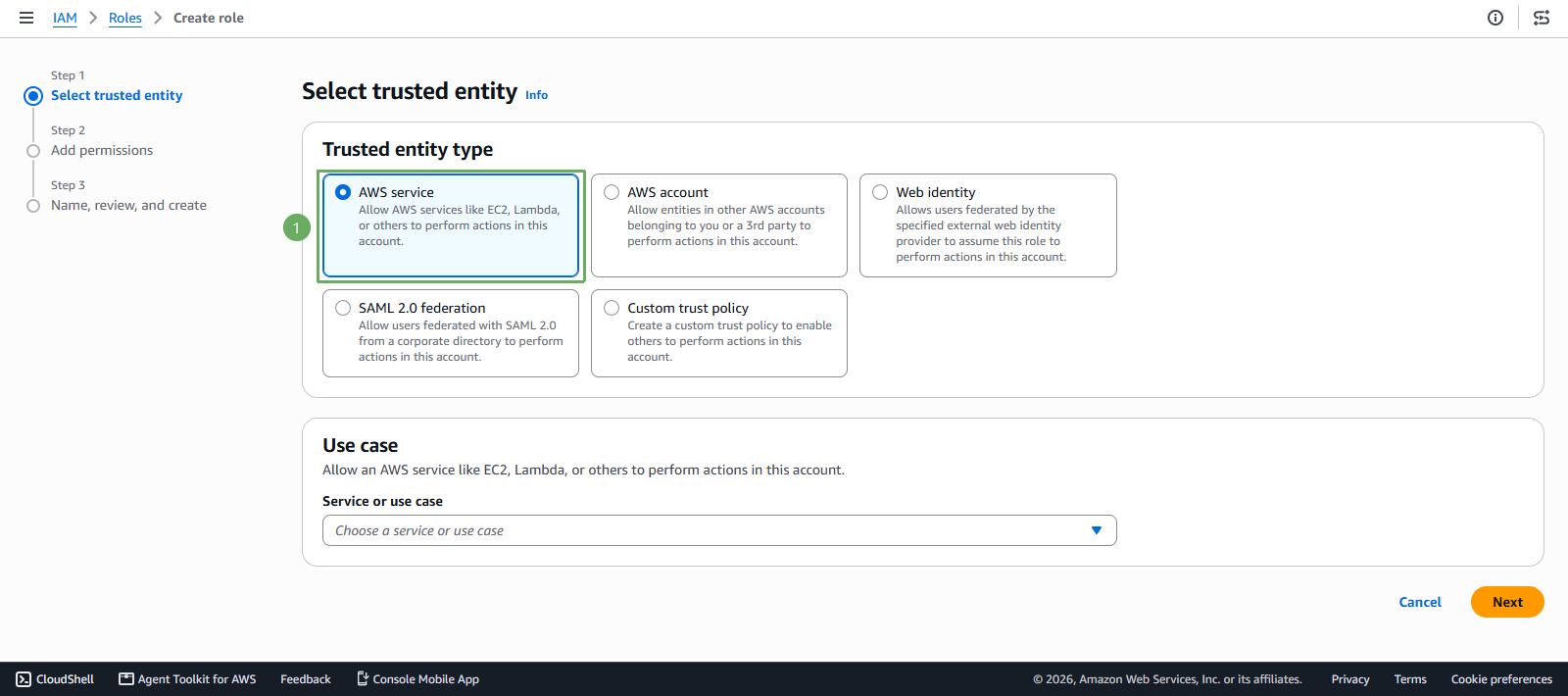Select the Web identity radio button
1568x696 pixels.
coord(880,192)
